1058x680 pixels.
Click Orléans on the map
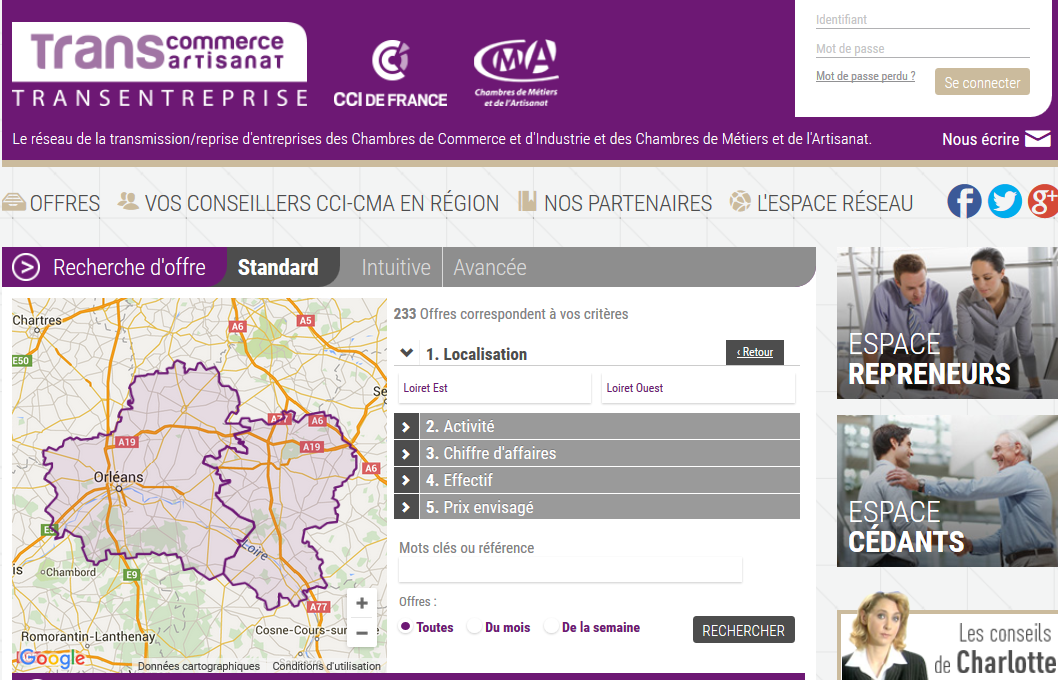click(118, 477)
